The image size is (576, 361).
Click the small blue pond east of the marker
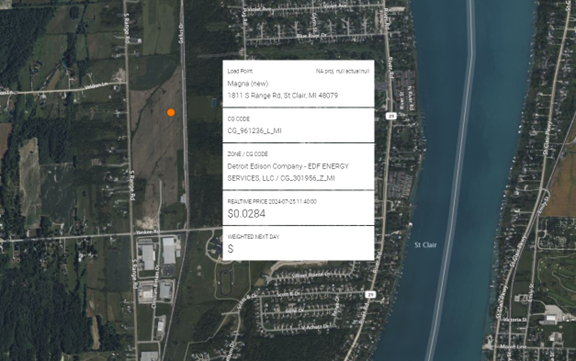(x=214, y=102)
